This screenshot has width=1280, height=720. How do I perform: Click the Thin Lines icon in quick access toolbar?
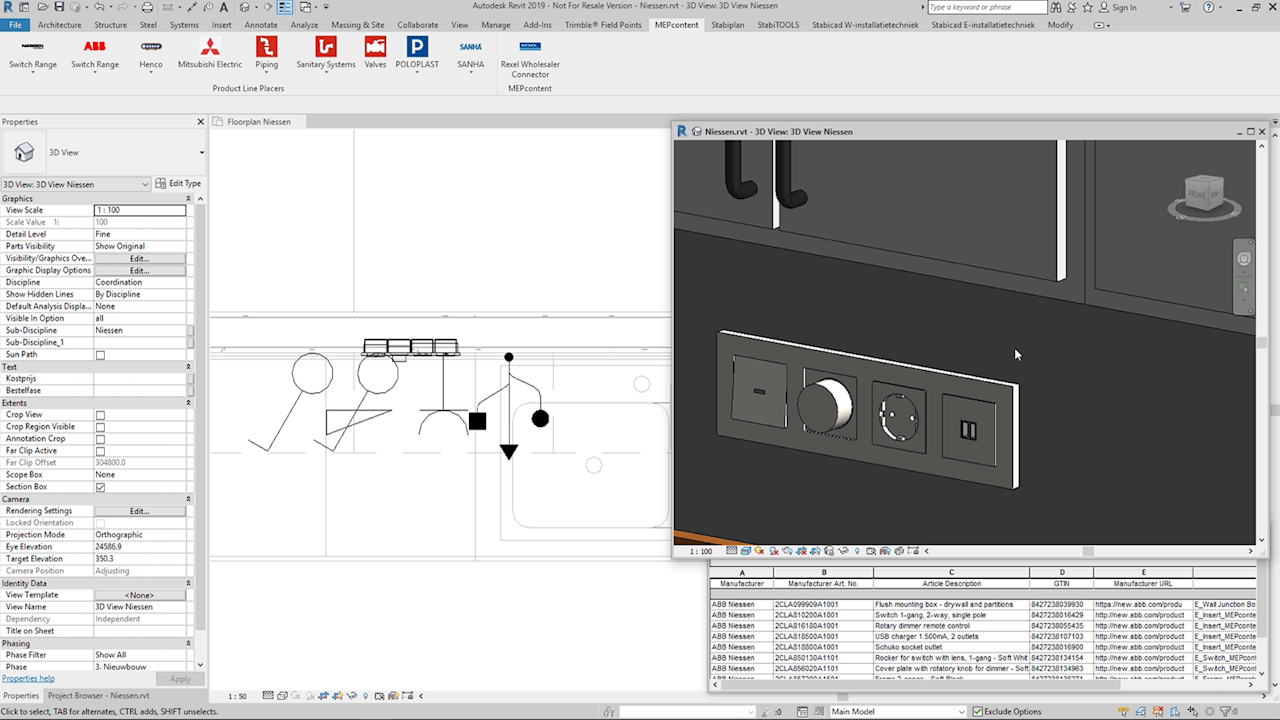pos(285,7)
